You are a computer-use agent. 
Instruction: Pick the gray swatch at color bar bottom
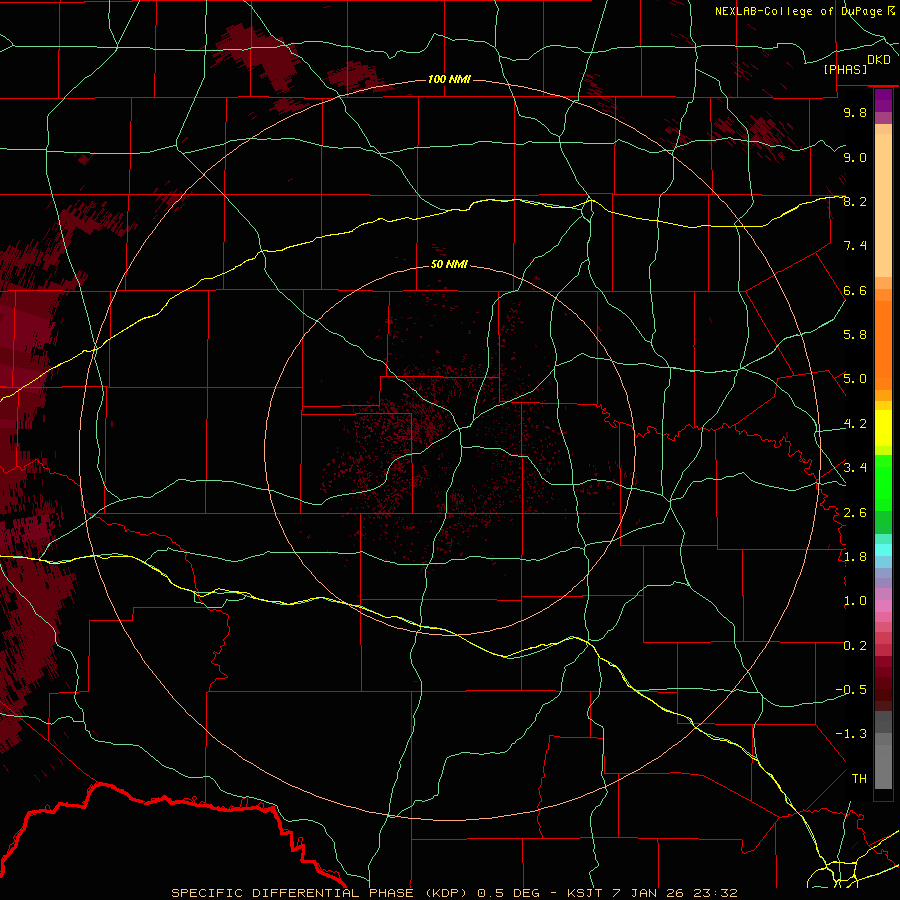[883, 767]
